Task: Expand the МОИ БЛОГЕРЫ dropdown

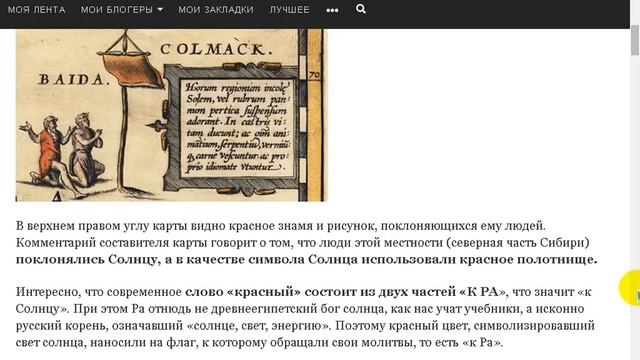Action: tap(122, 10)
